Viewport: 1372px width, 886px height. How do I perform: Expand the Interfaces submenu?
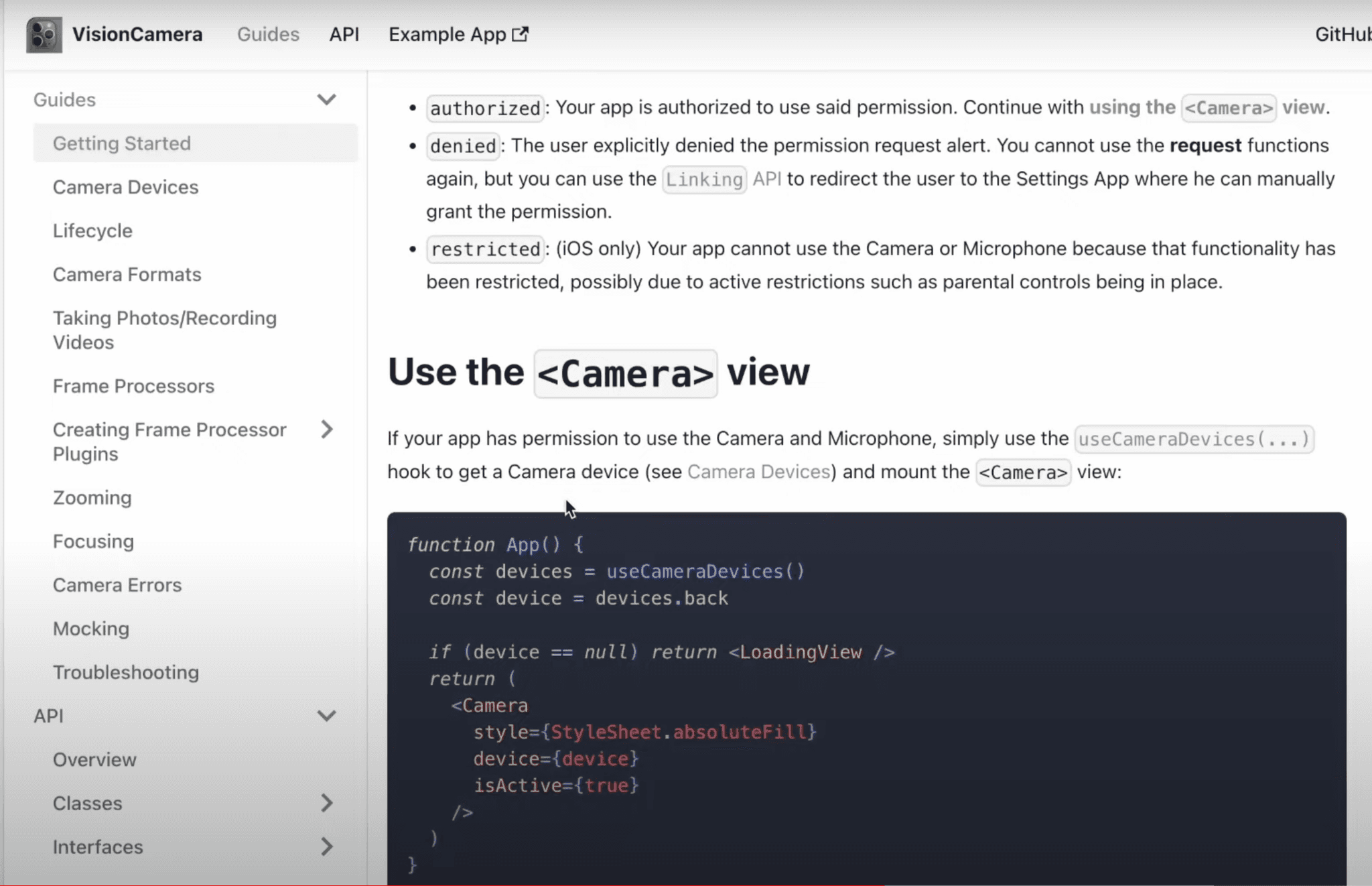(328, 846)
